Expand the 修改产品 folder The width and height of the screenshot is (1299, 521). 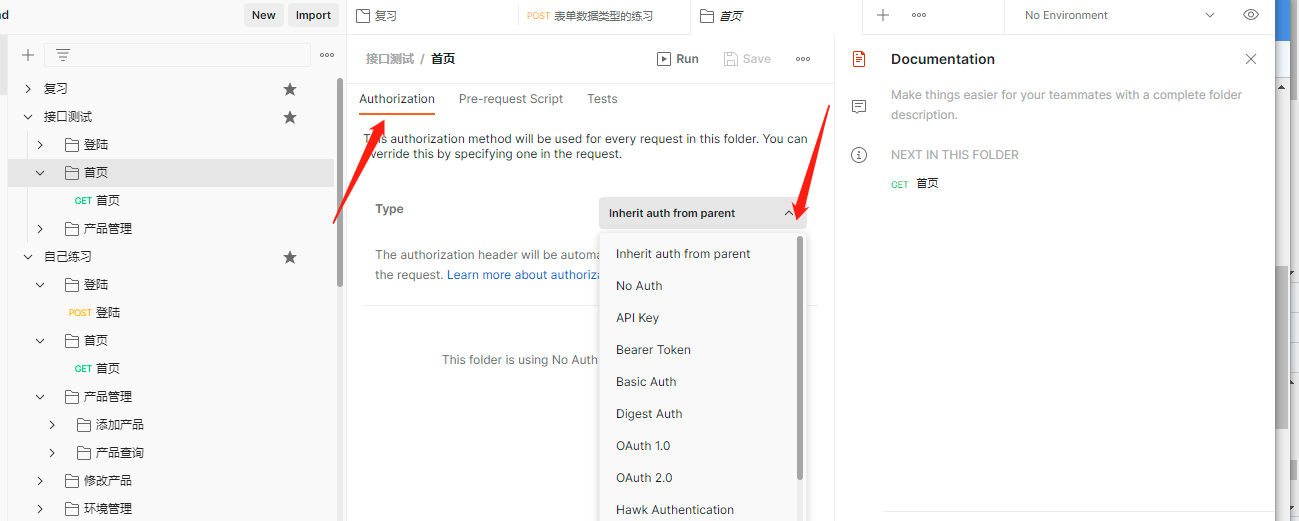click(40, 481)
